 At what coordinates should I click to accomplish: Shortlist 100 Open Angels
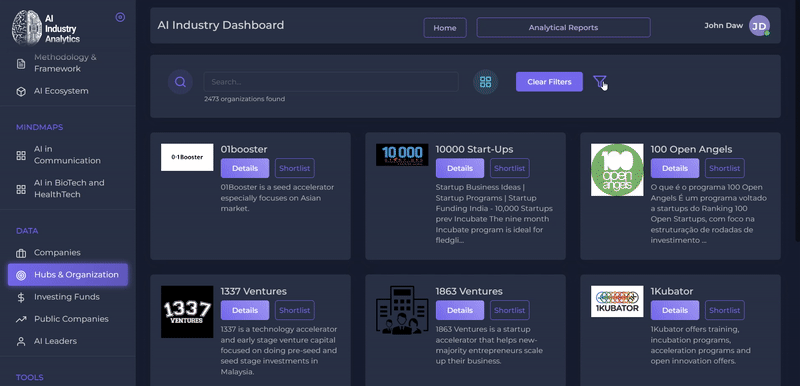point(724,168)
